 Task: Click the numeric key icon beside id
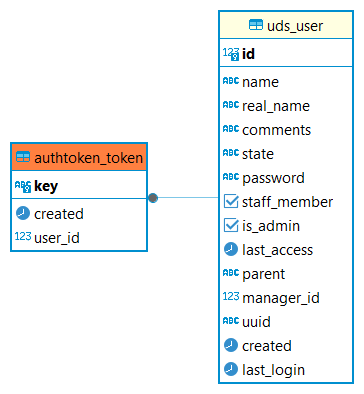pyautogui.click(x=231, y=54)
